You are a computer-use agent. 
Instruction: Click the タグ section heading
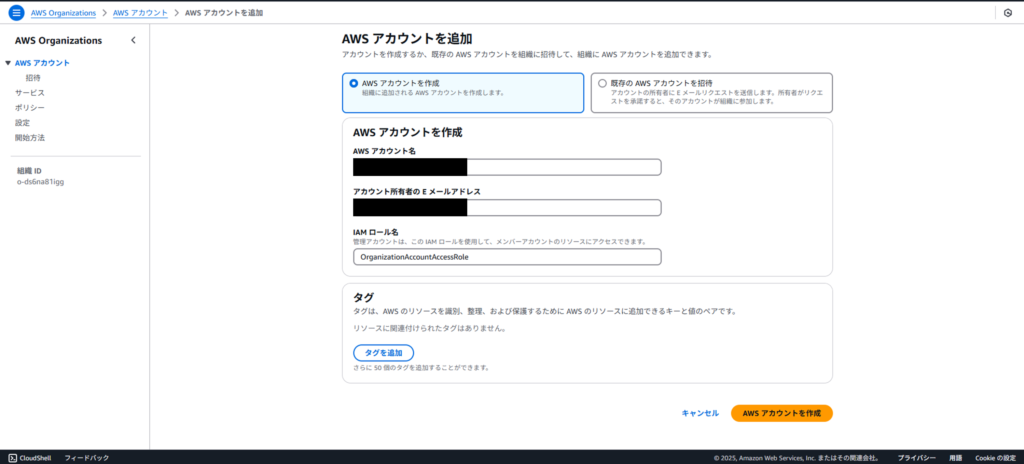[363, 297]
